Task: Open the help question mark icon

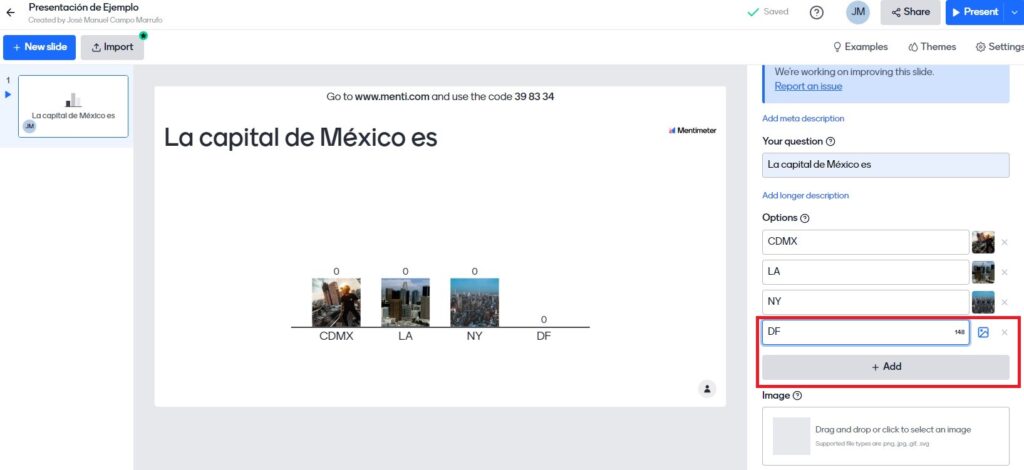Action: pos(816,12)
